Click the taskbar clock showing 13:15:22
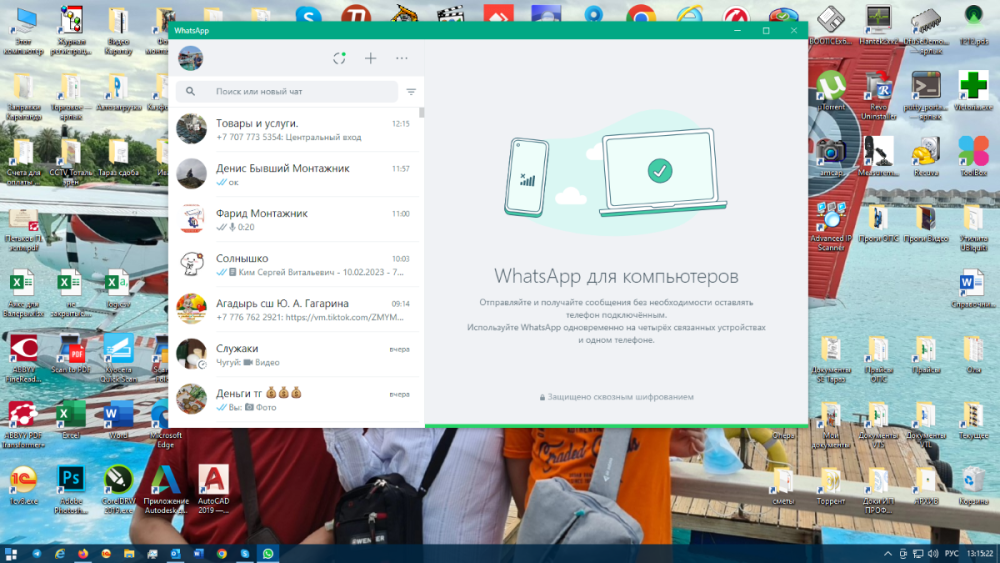 click(x=980, y=553)
